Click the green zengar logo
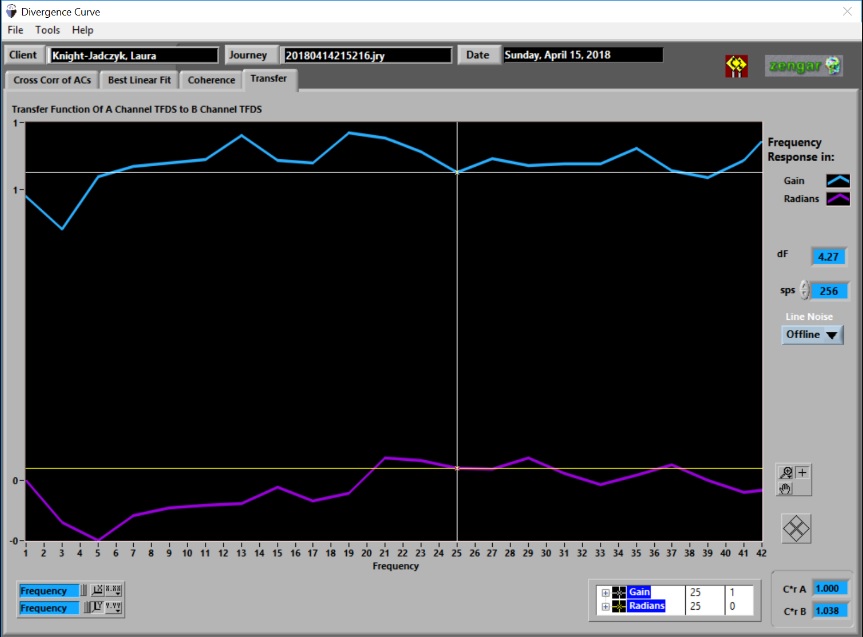863x637 pixels. (x=804, y=66)
